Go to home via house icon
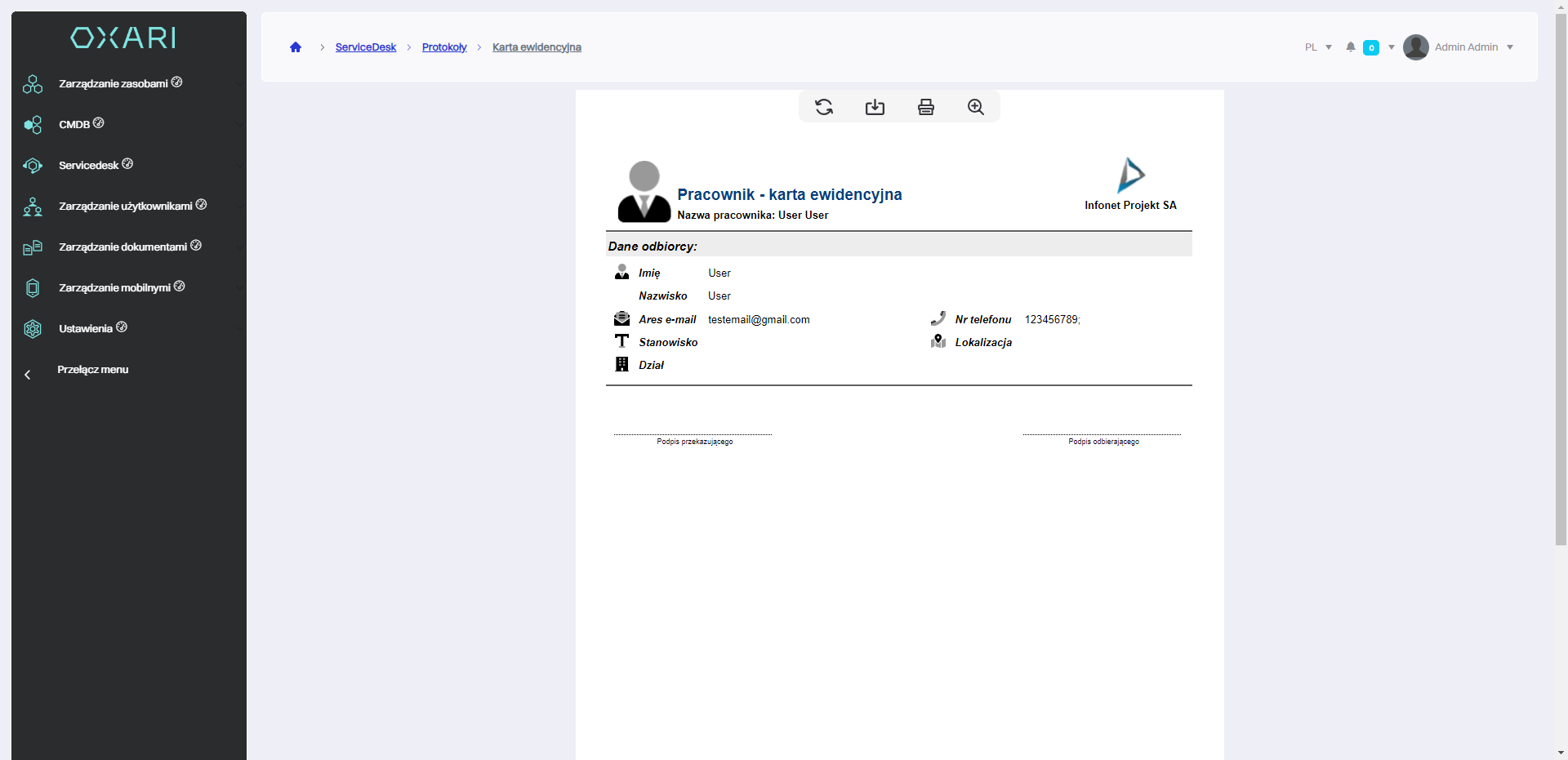 point(296,47)
